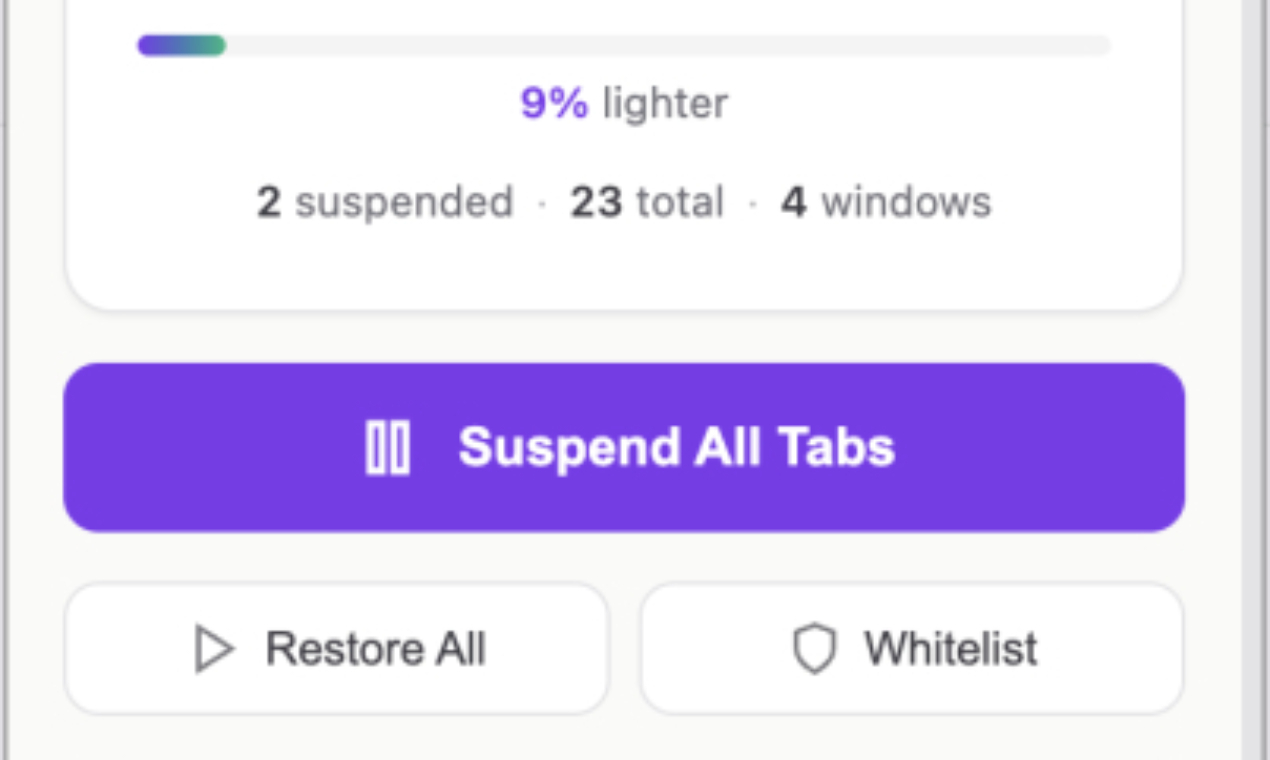Click the pause icon on Suspend All Tabs

[387, 447]
